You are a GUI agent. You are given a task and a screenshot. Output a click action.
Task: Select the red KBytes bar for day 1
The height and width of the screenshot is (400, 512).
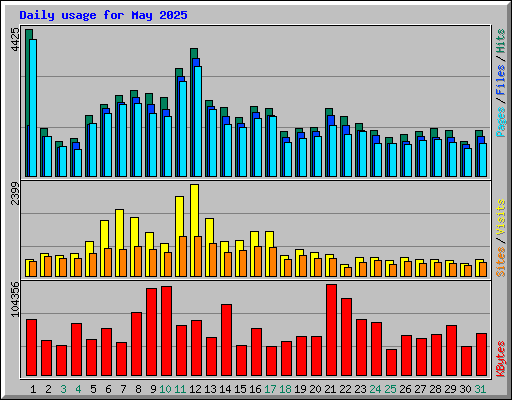coord(32,348)
